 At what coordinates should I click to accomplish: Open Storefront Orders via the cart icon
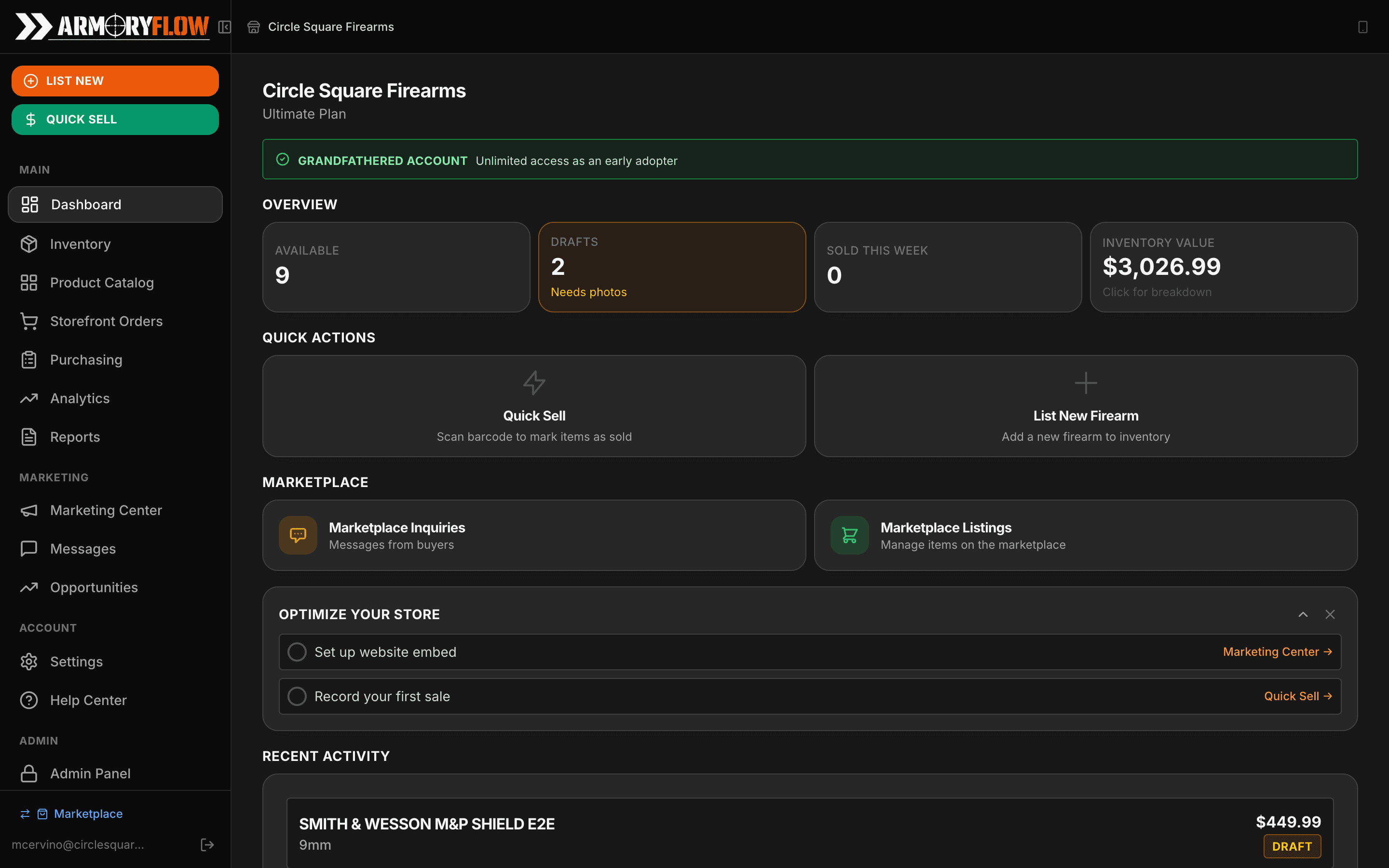tap(29, 321)
